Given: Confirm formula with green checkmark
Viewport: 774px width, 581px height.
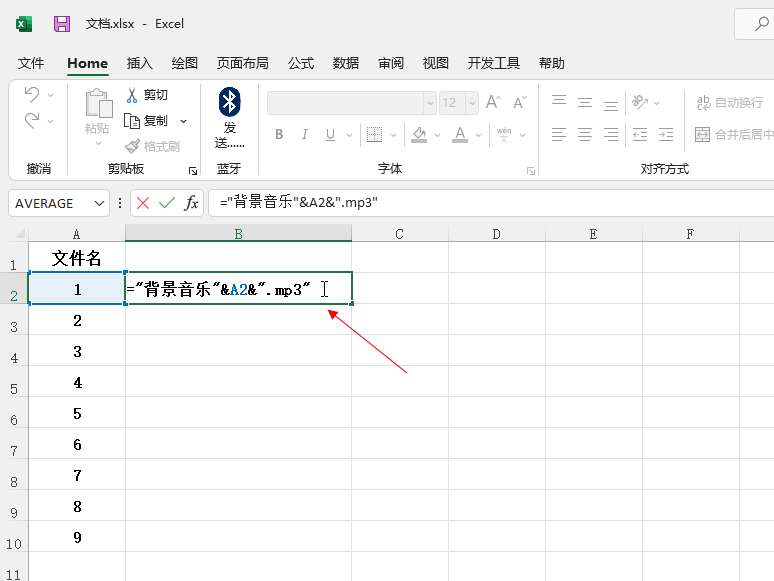Looking at the screenshot, I should coord(167,203).
